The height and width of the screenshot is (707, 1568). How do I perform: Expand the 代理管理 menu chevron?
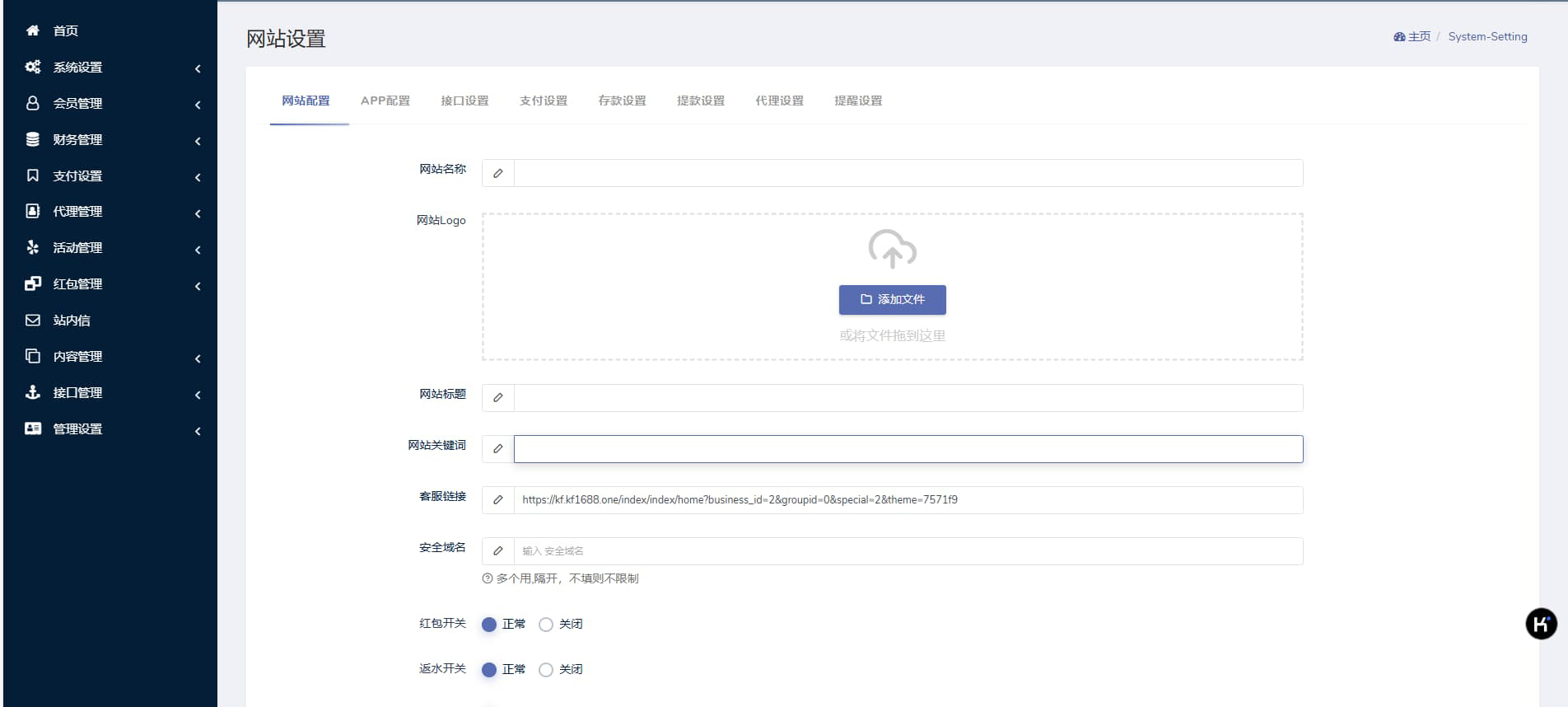click(198, 213)
